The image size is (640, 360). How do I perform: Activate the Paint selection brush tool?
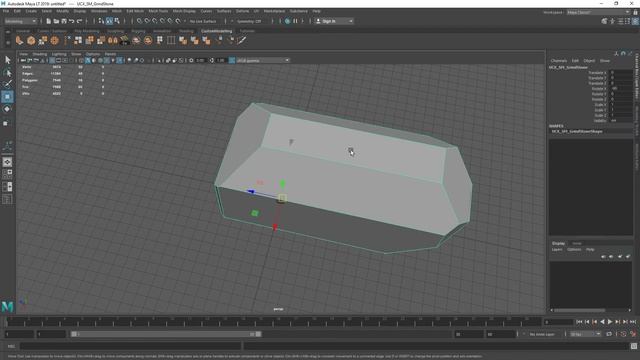coord(7,84)
